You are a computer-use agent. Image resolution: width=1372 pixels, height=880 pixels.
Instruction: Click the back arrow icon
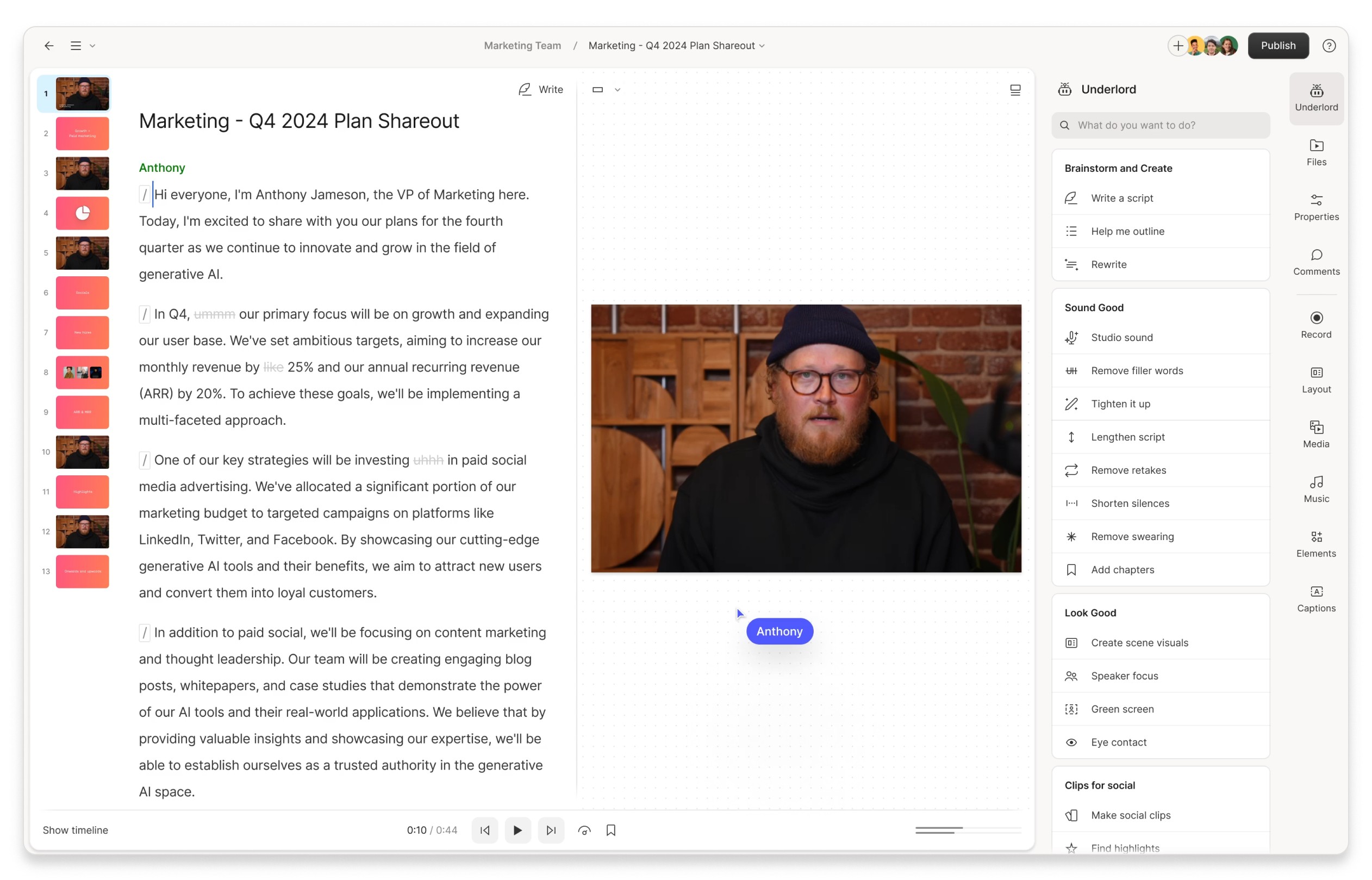coord(49,46)
